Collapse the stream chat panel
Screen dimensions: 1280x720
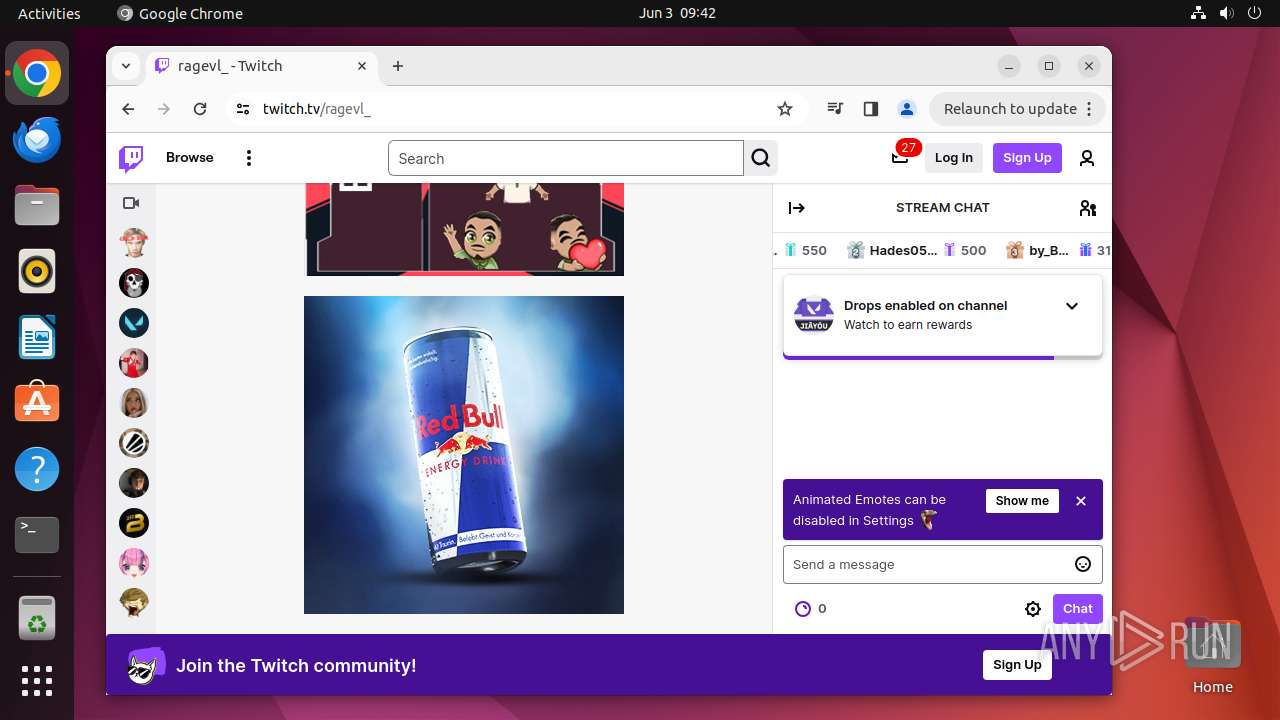(797, 208)
